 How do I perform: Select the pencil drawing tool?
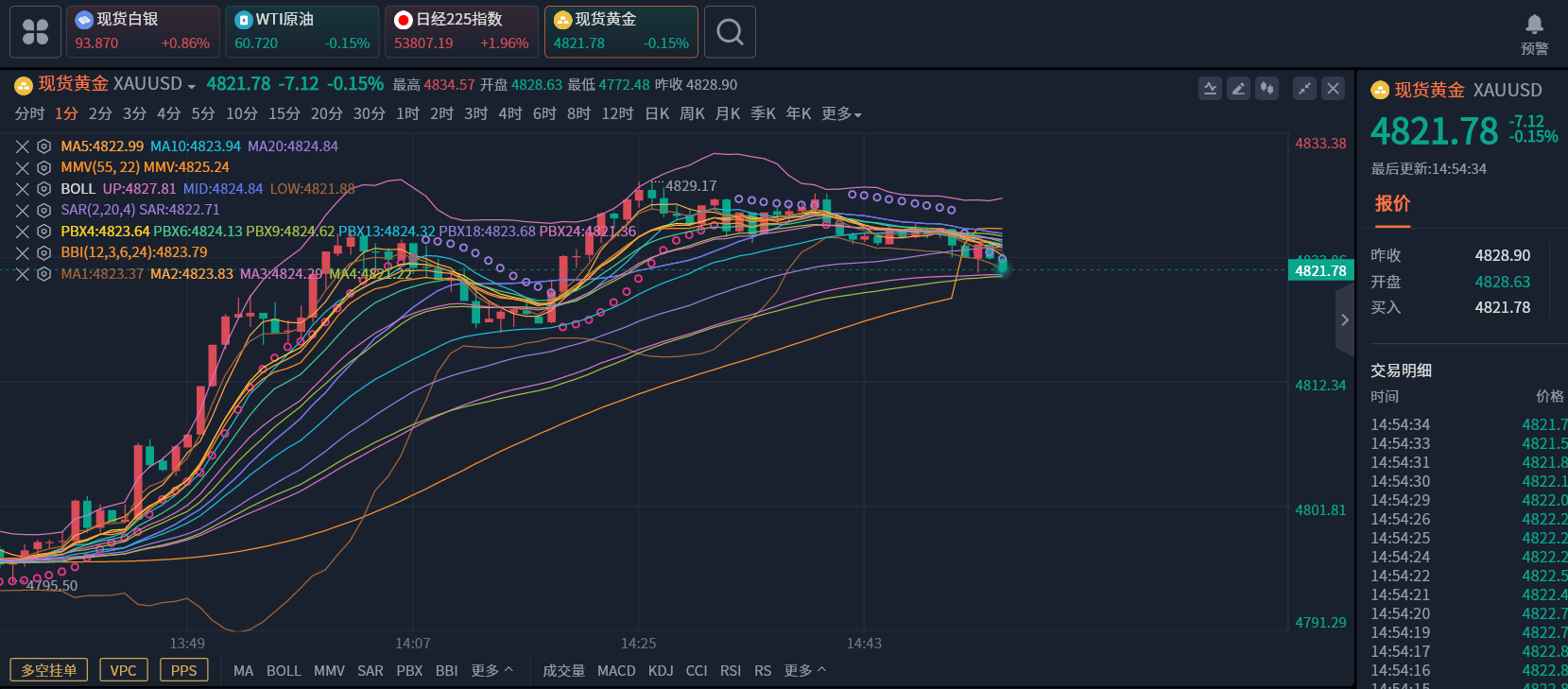1238,89
